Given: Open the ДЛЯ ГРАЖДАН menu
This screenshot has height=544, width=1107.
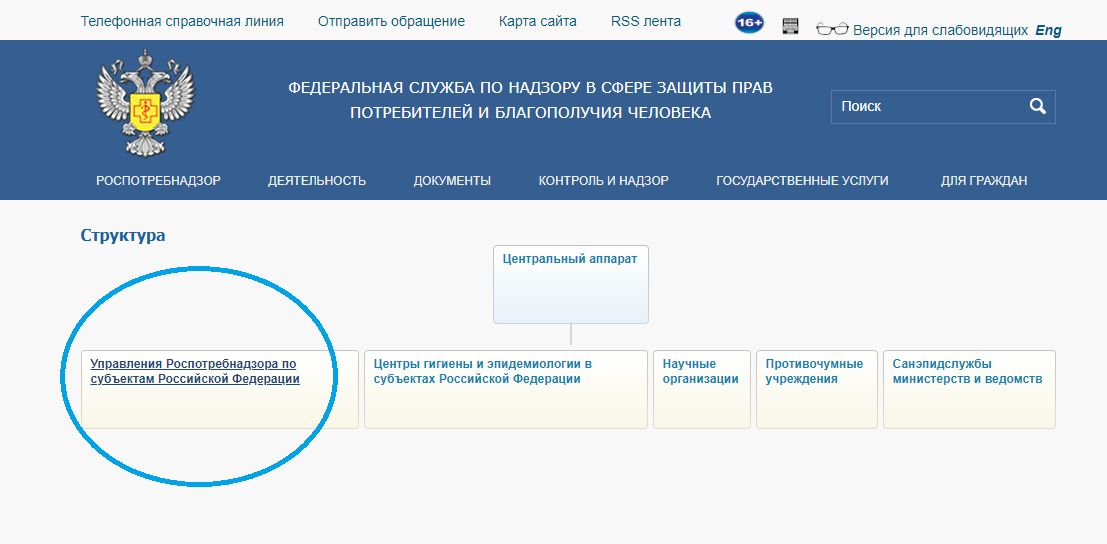Looking at the screenshot, I should (984, 181).
